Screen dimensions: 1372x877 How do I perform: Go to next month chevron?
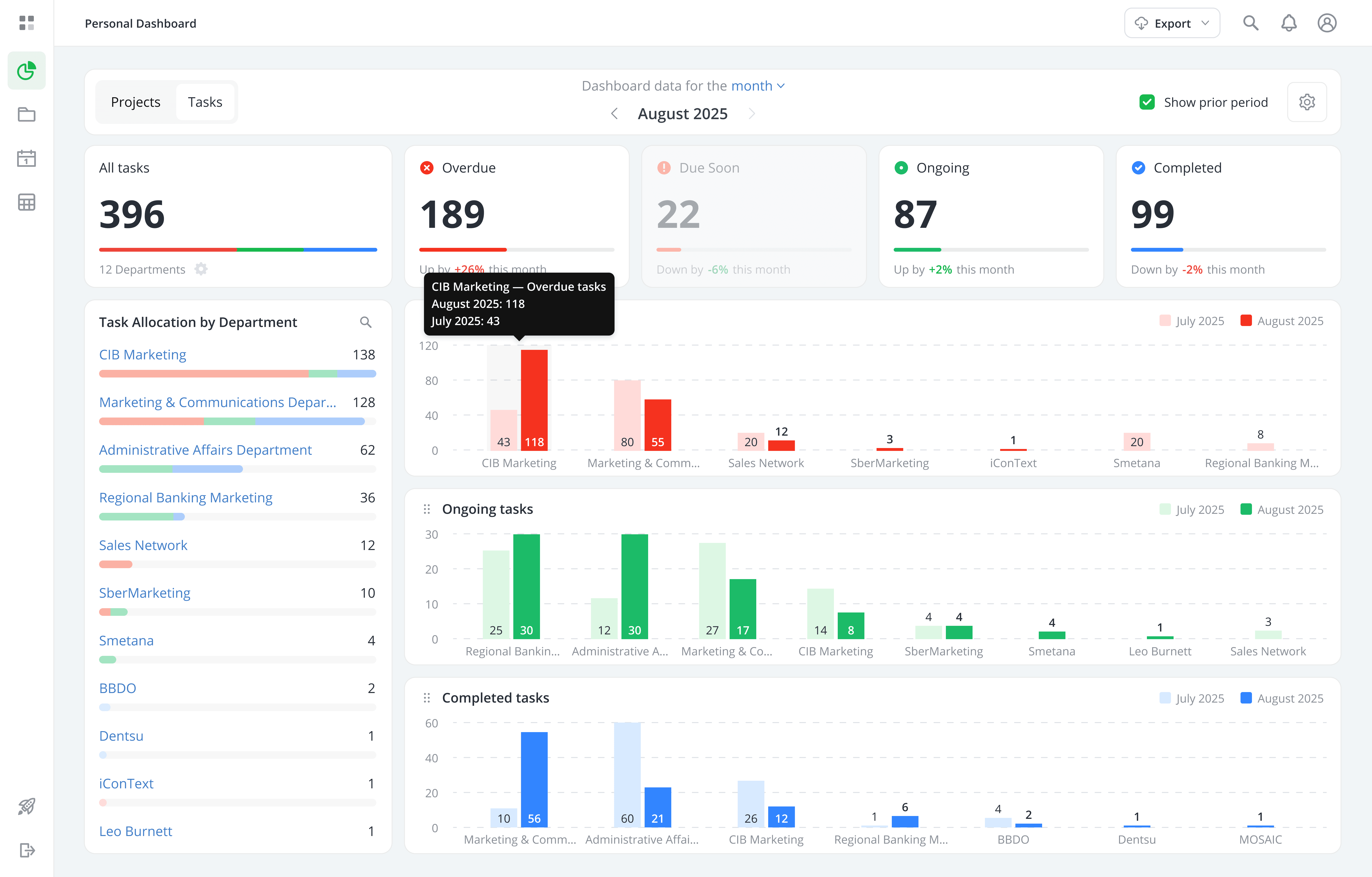click(x=752, y=113)
